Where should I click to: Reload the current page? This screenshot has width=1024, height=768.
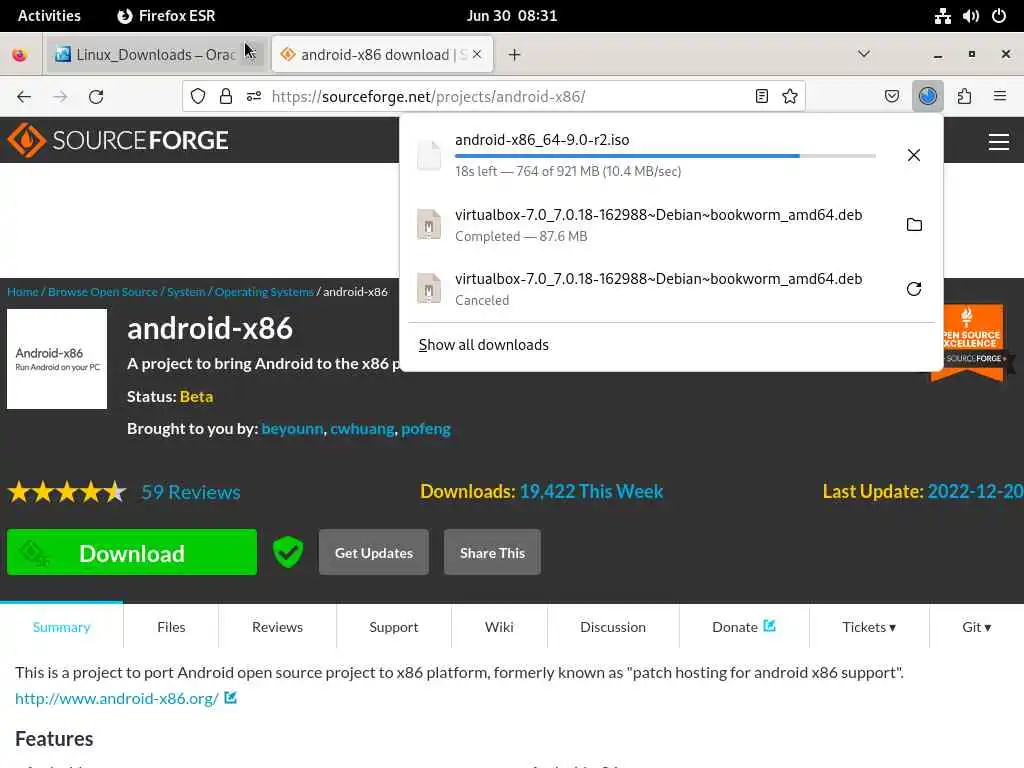click(x=96, y=97)
